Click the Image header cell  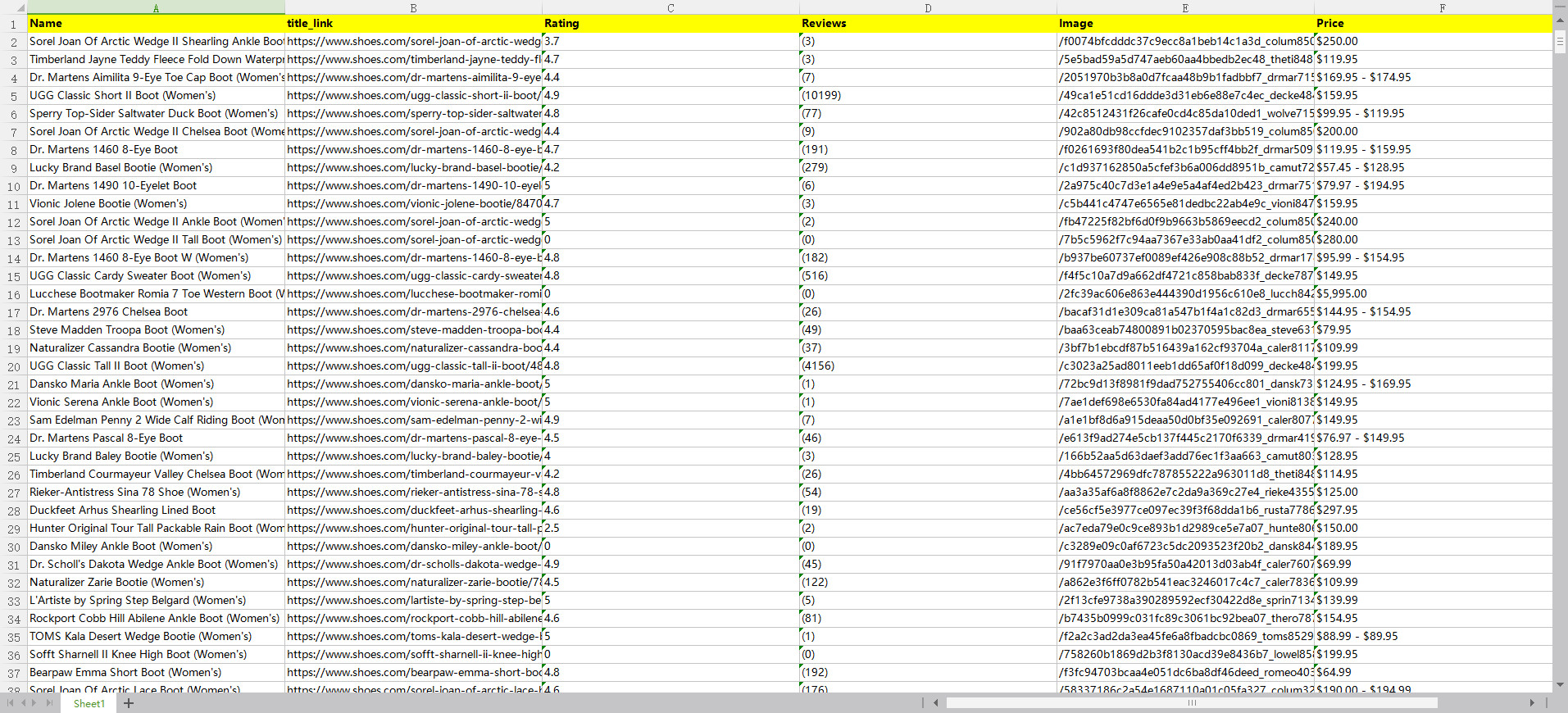pyautogui.click(x=1185, y=24)
